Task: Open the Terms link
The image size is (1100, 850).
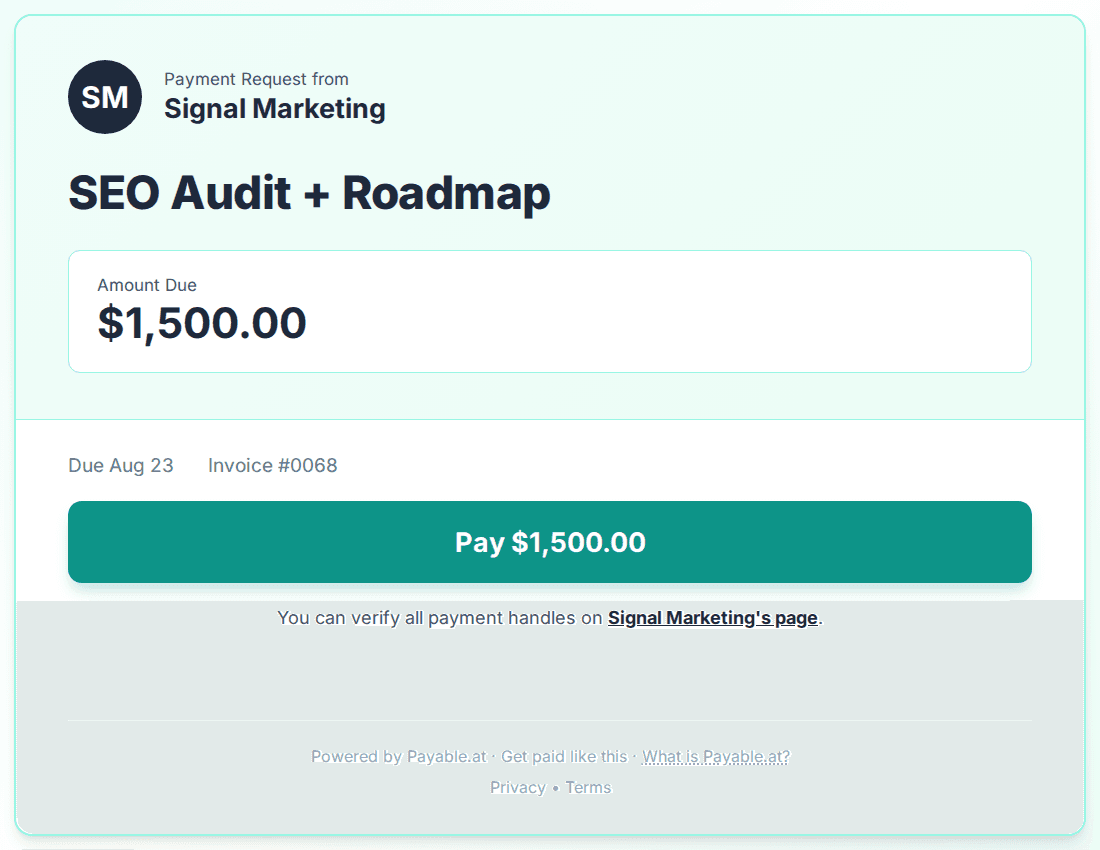Action: click(588, 788)
